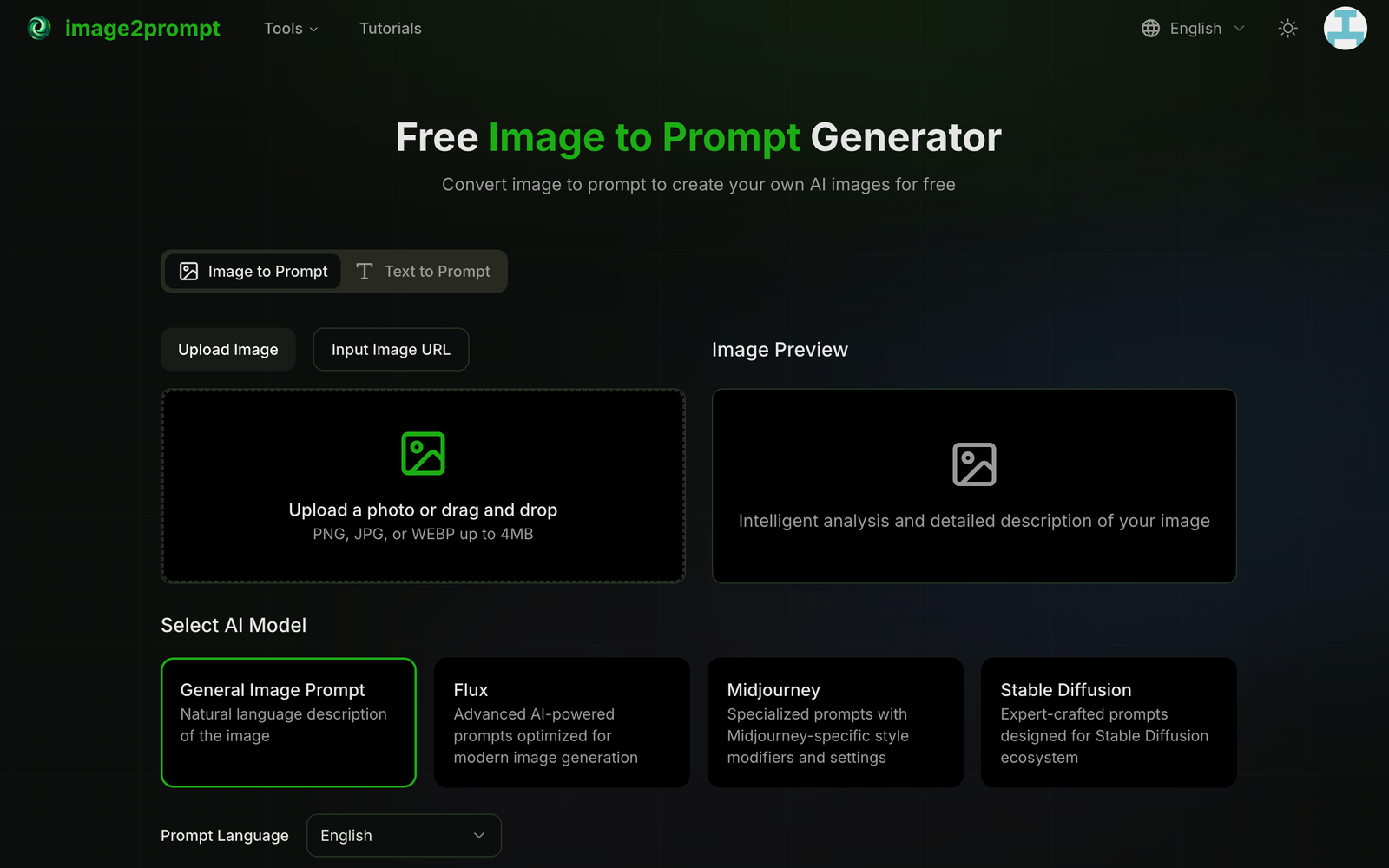Click the globe language icon

(x=1149, y=28)
